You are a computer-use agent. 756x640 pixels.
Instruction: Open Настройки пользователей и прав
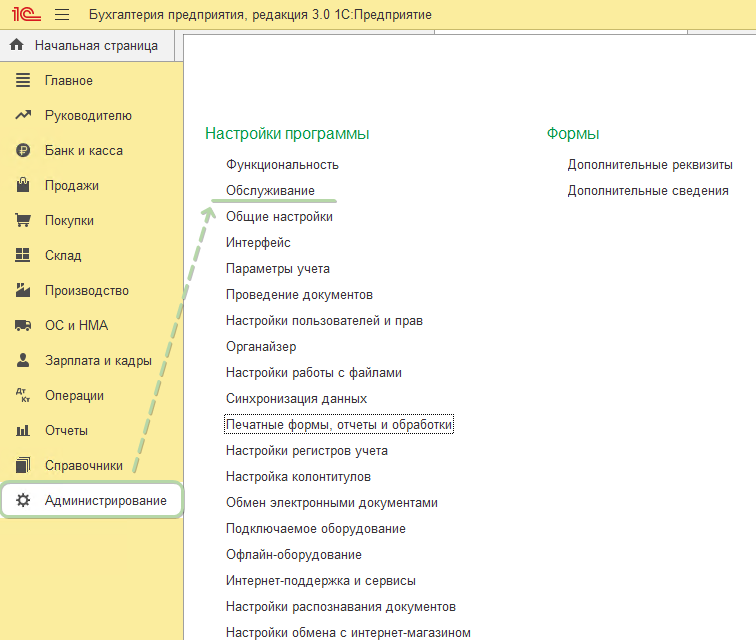pos(324,321)
